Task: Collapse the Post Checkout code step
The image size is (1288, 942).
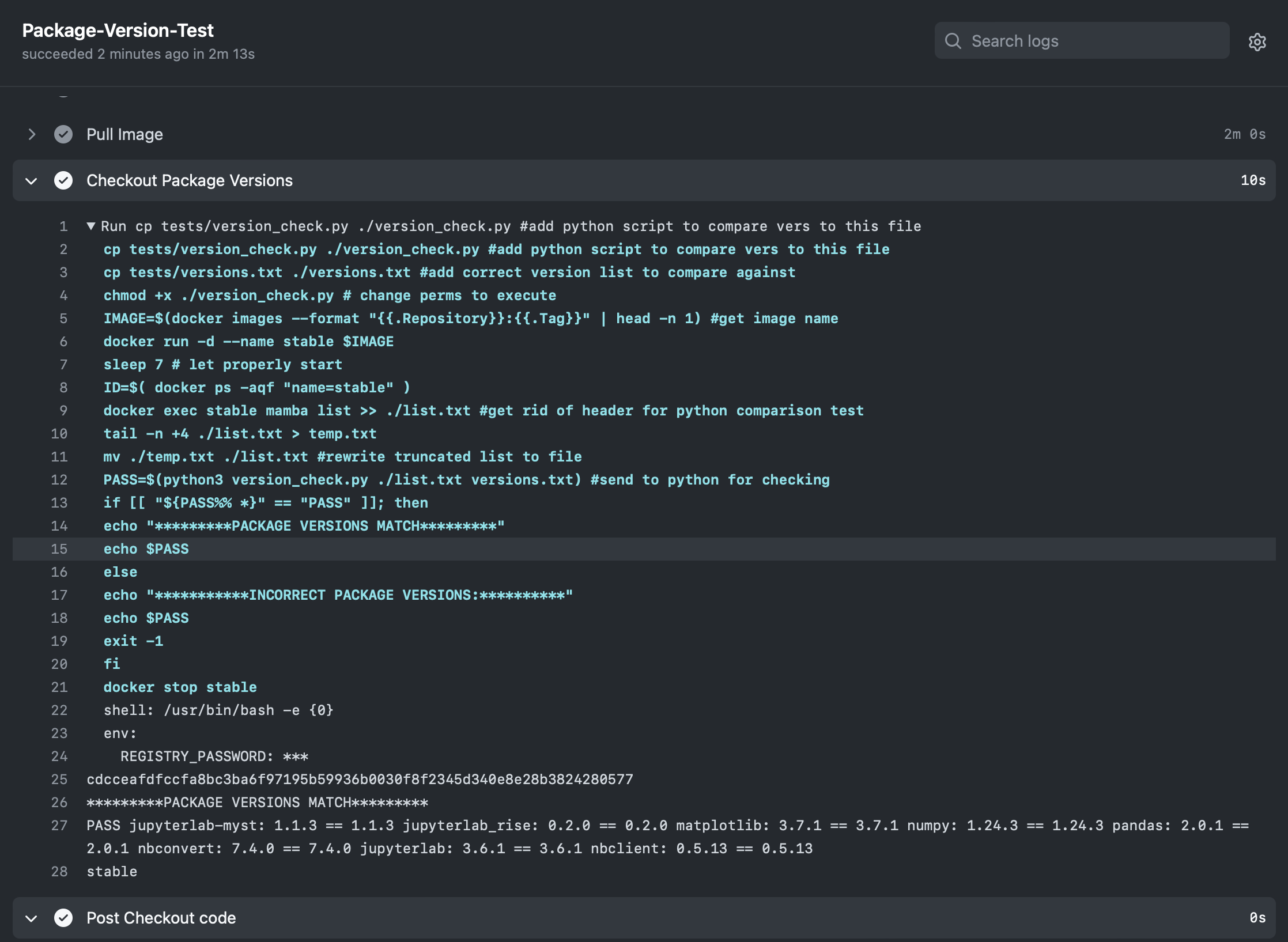Action: (x=32, y=918)
